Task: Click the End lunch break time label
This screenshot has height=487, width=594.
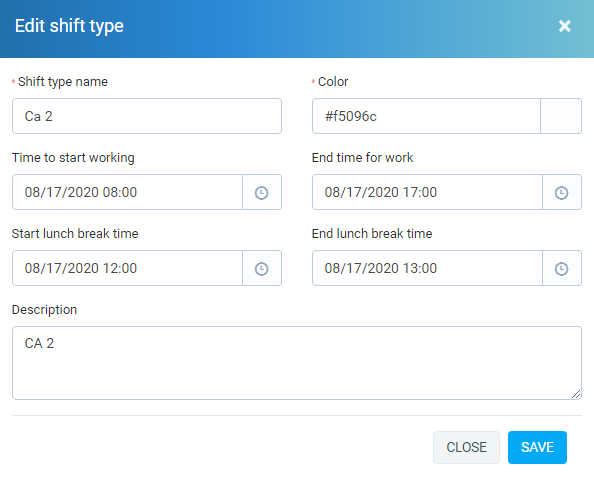Action: 372,234
